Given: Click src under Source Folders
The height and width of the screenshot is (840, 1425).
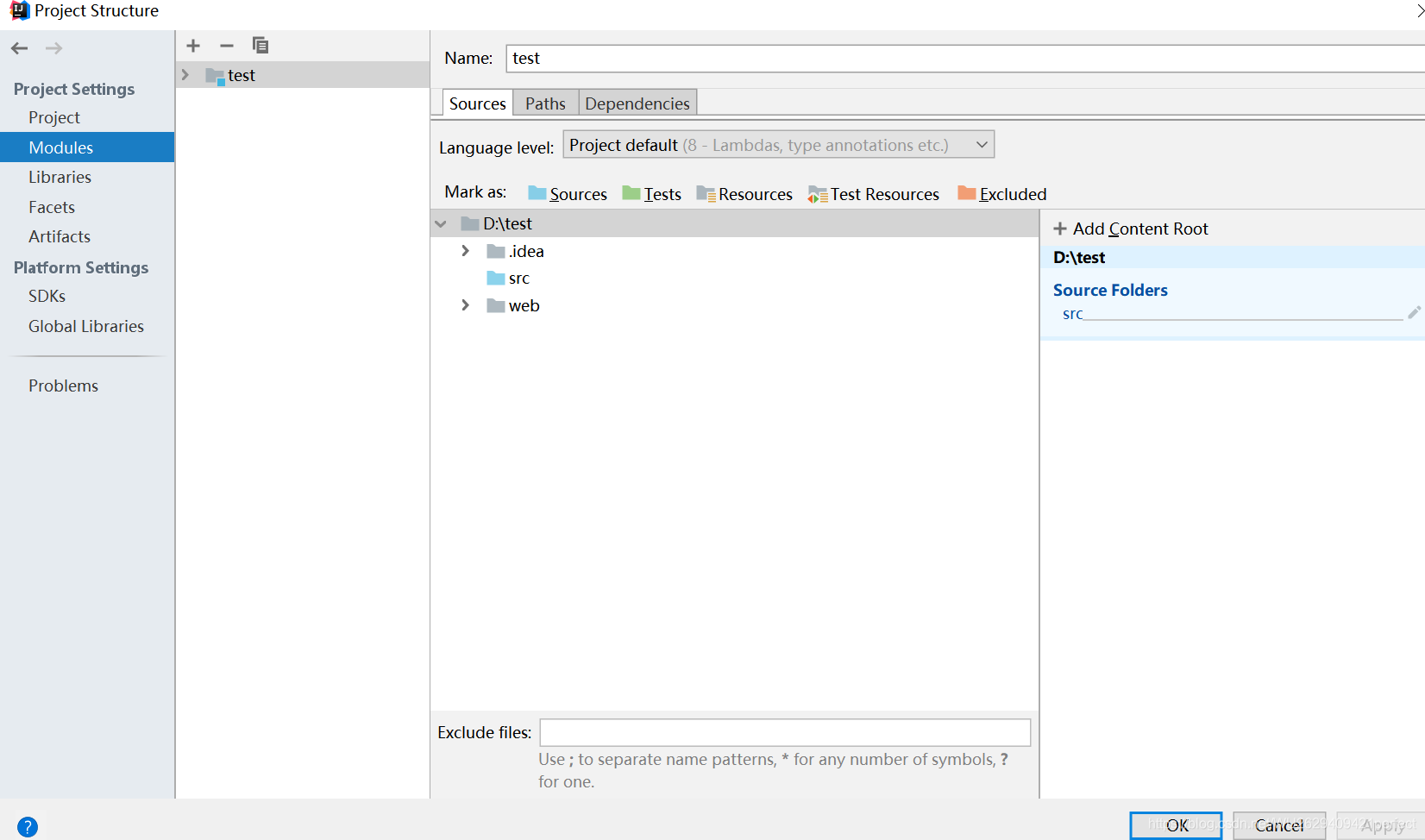Looking at the screenshot, I should [x=1072, y=314].
